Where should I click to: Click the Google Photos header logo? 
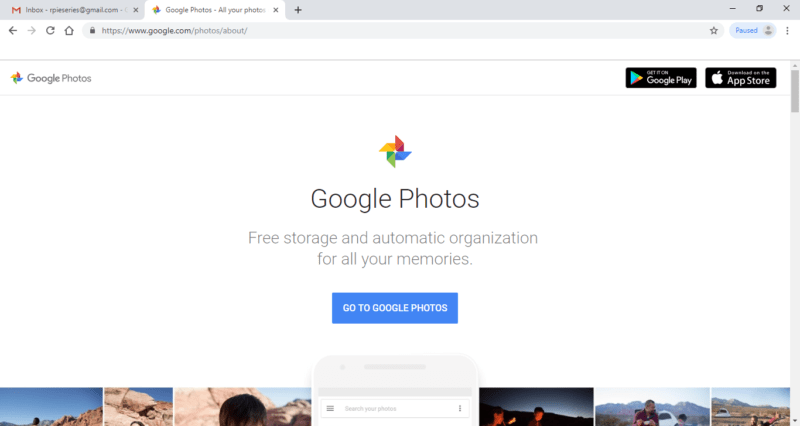click(51, 78)
